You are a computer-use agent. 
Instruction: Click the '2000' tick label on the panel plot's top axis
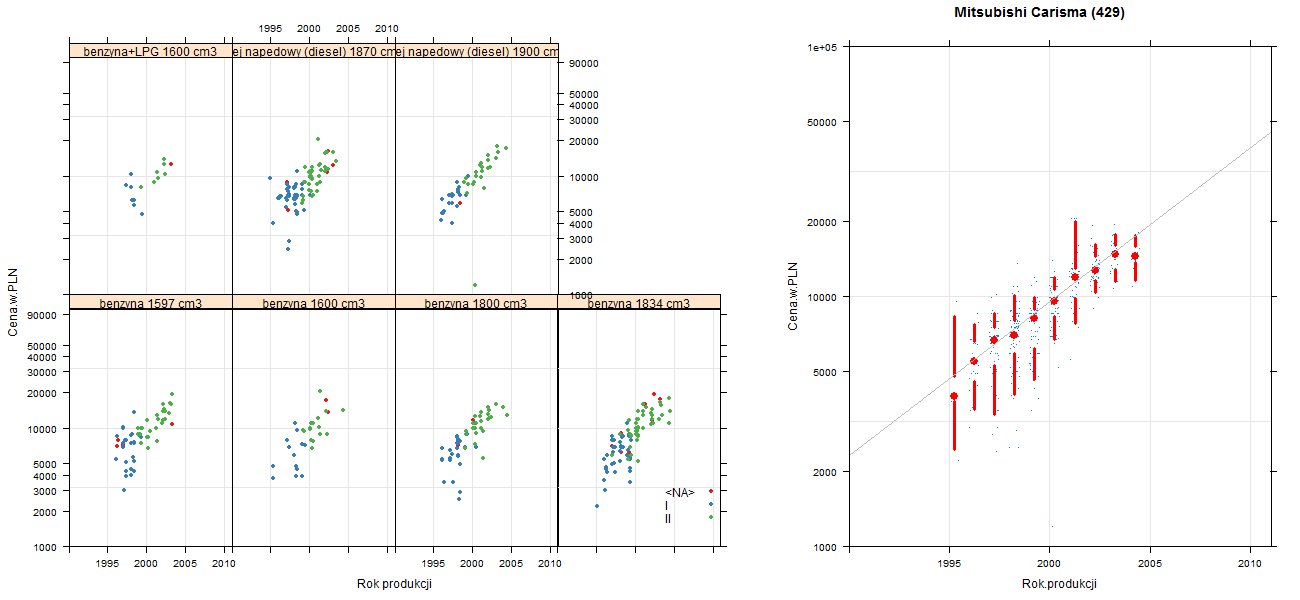[309, 29]
